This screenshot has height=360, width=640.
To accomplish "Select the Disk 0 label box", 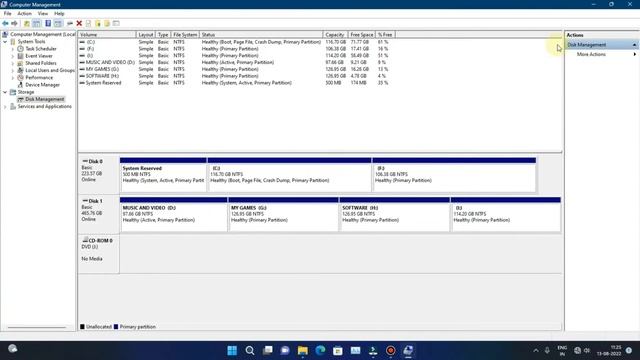I will [x=98, y=175].
